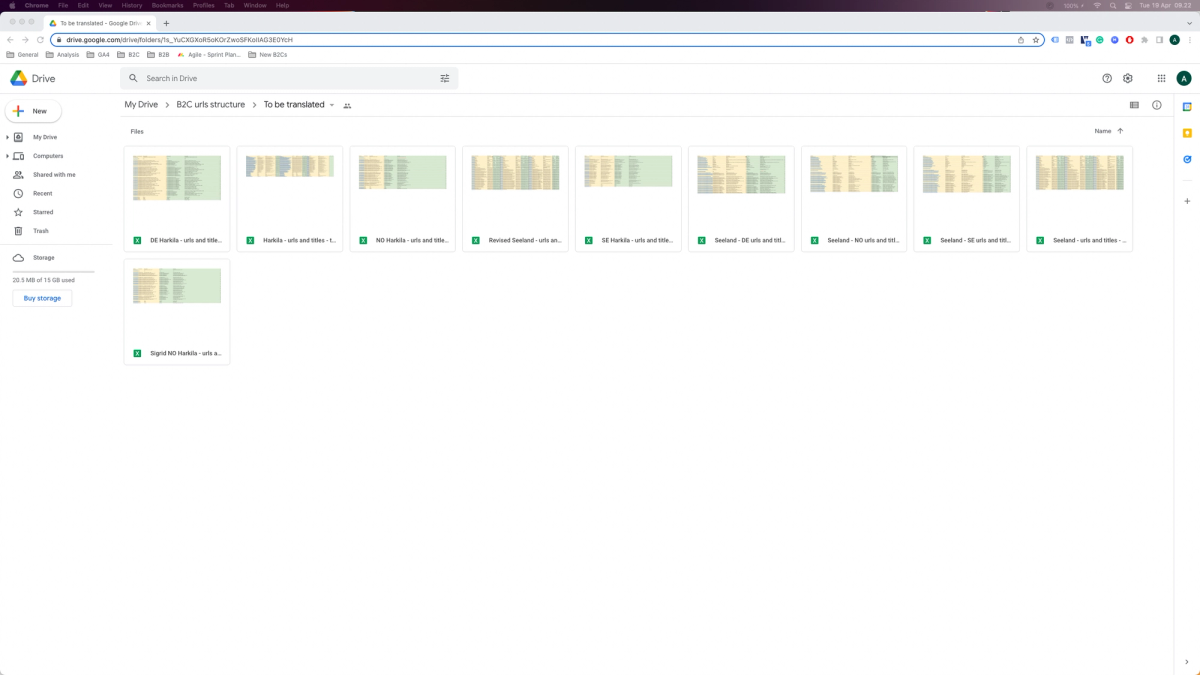
Task: Open the Google apps grid
Action: point(1161,78)
